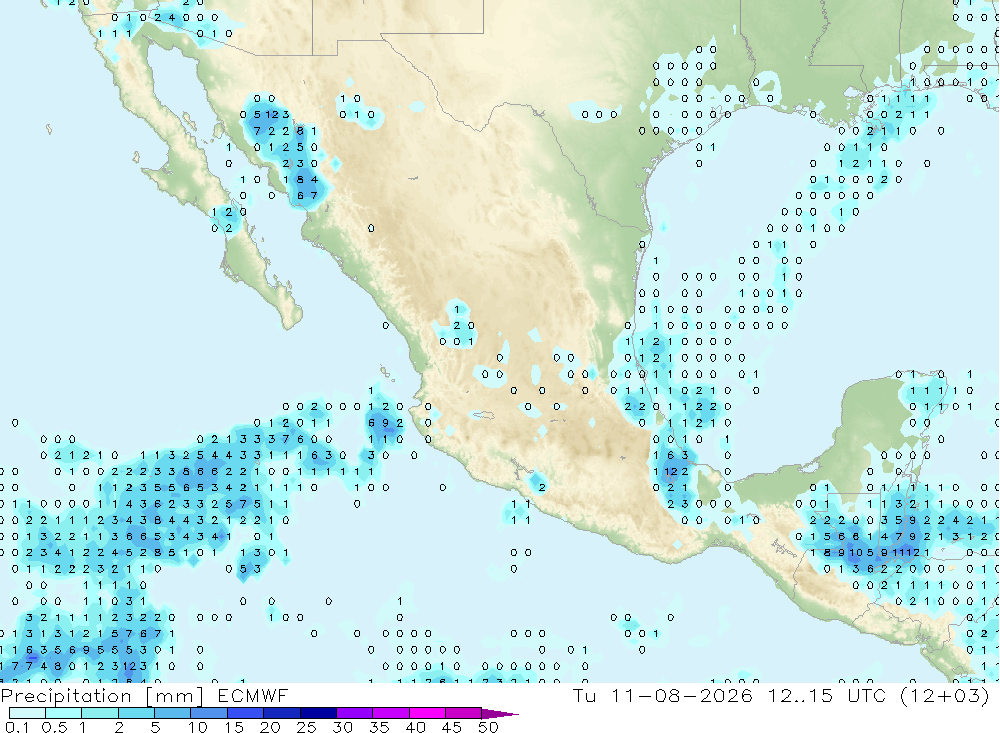Click the legend label "10"

coord(198,727)
